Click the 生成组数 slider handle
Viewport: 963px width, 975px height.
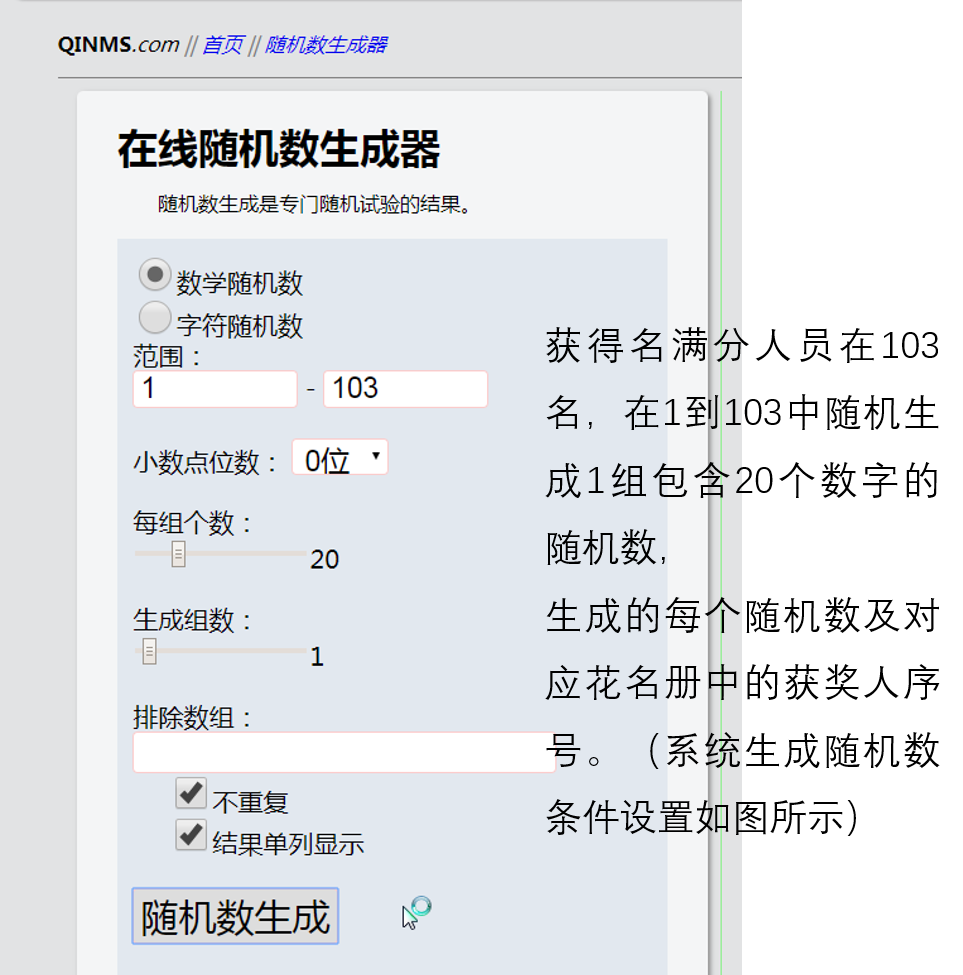tap(149, 651)
